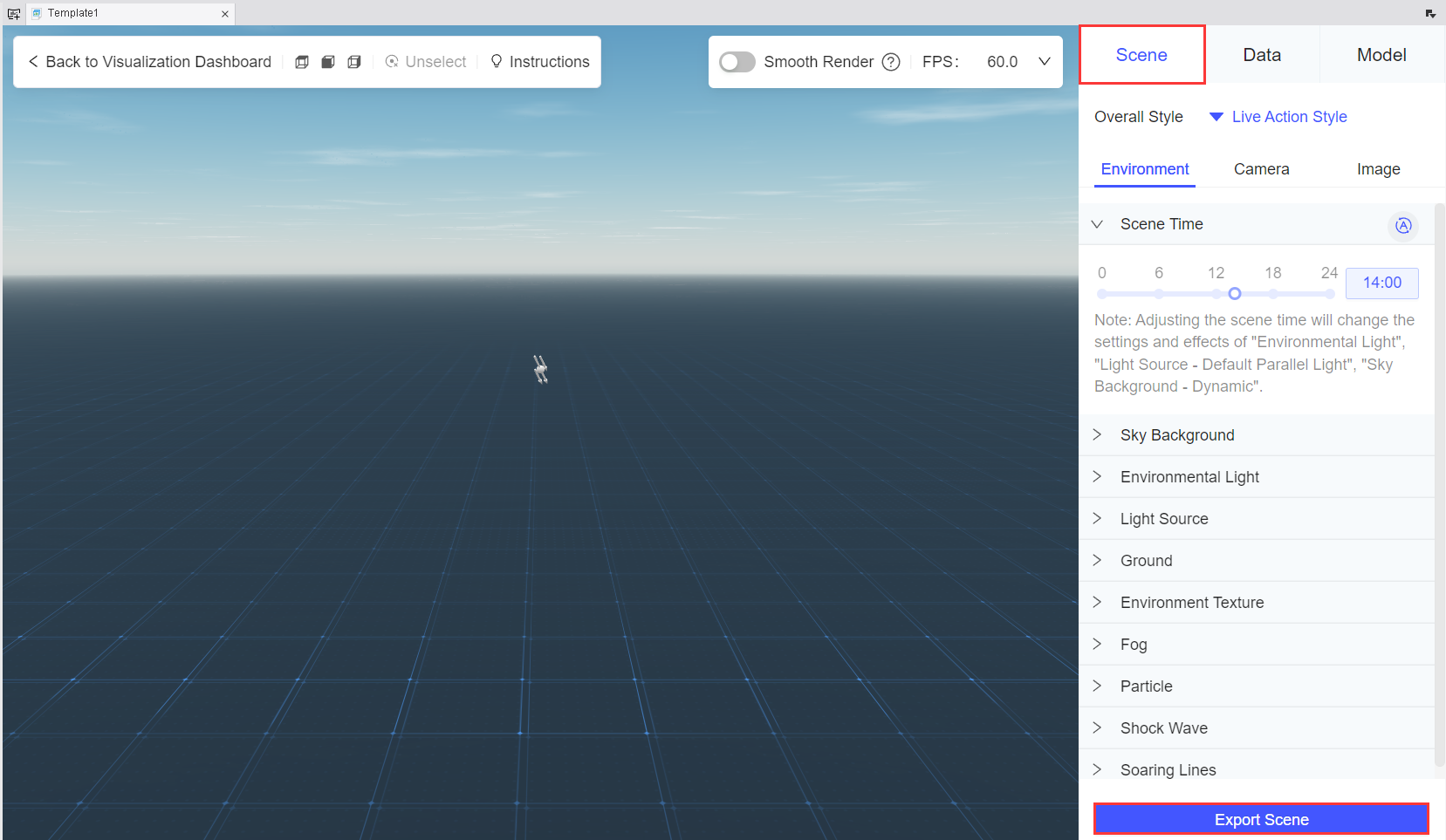Viewport: 1446px width, 840px height.
Task: Select the first wireframe cube view icon
Action: tap(302, 61)
